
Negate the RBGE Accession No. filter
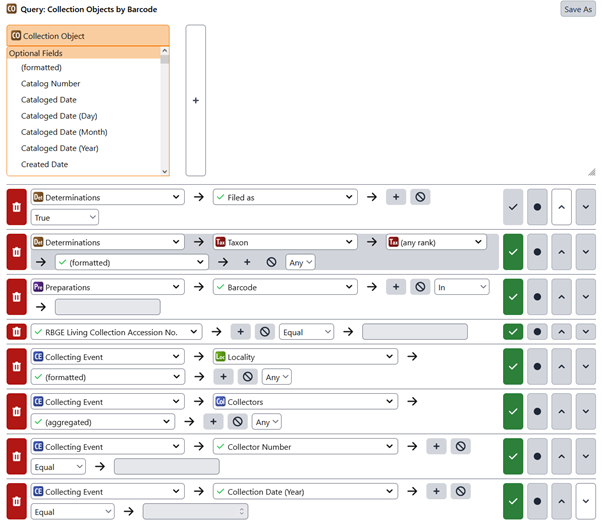coord(265,332)
